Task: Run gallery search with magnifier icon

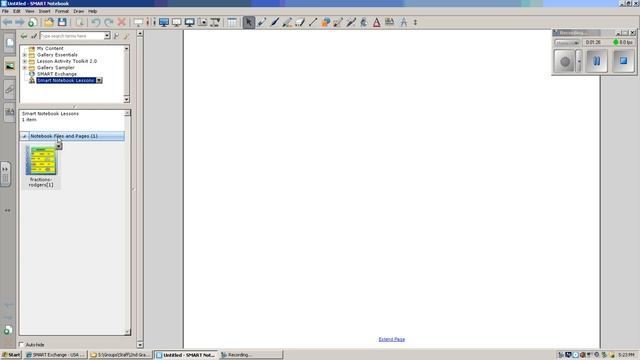Action: point(116,36)
